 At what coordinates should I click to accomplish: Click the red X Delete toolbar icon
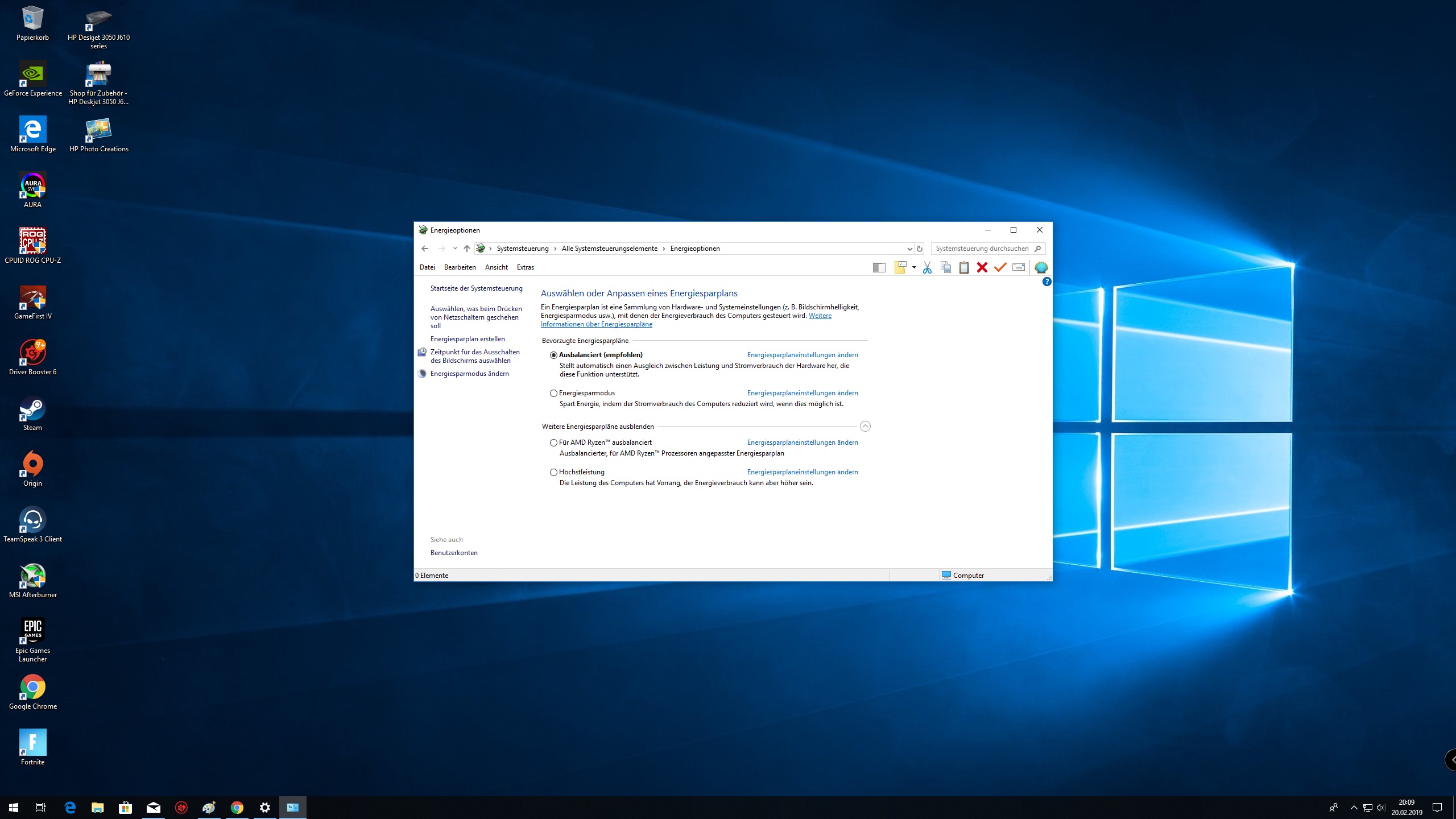pos(982,267)
